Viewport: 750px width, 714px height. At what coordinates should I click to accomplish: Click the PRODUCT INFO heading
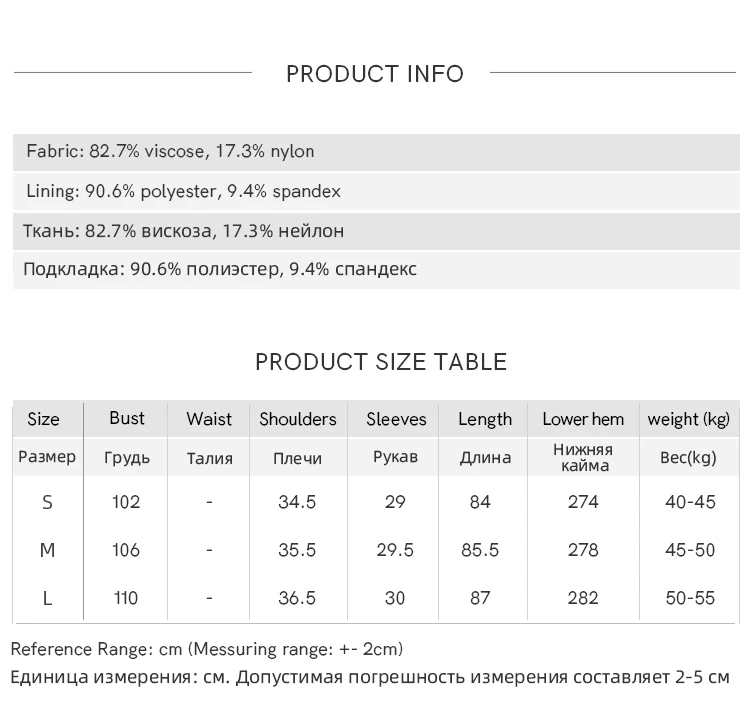point(375,74)
